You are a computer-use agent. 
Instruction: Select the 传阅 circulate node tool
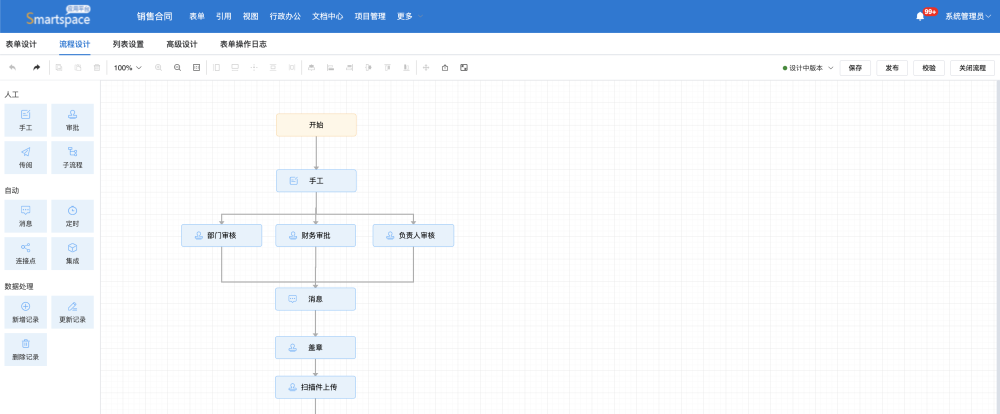pyautogui.click(x=25, y=156)
